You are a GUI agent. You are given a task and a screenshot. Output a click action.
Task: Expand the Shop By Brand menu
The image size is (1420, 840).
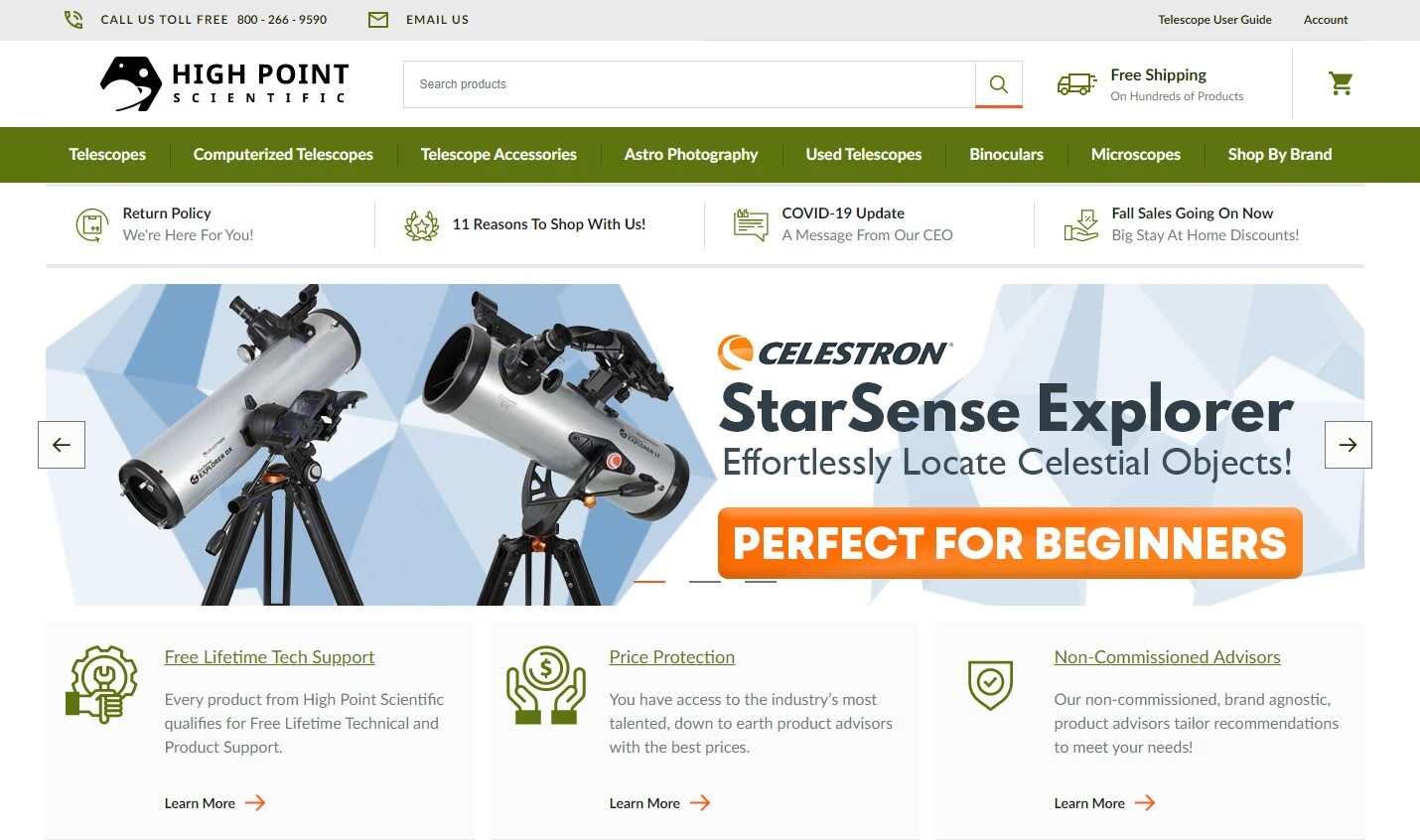[x=1279, y=155]
